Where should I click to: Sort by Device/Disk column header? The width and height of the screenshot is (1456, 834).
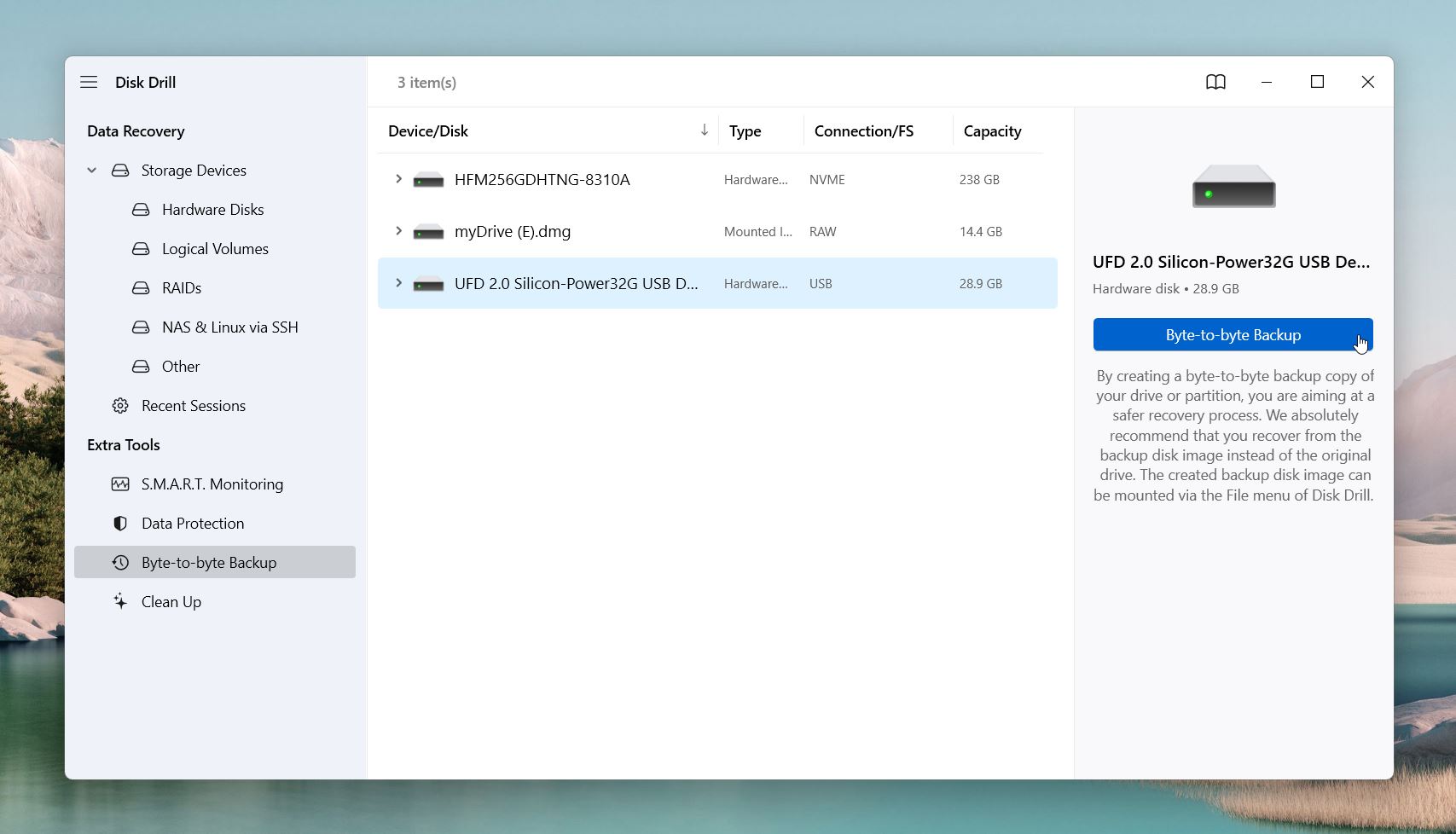(428, 131)
